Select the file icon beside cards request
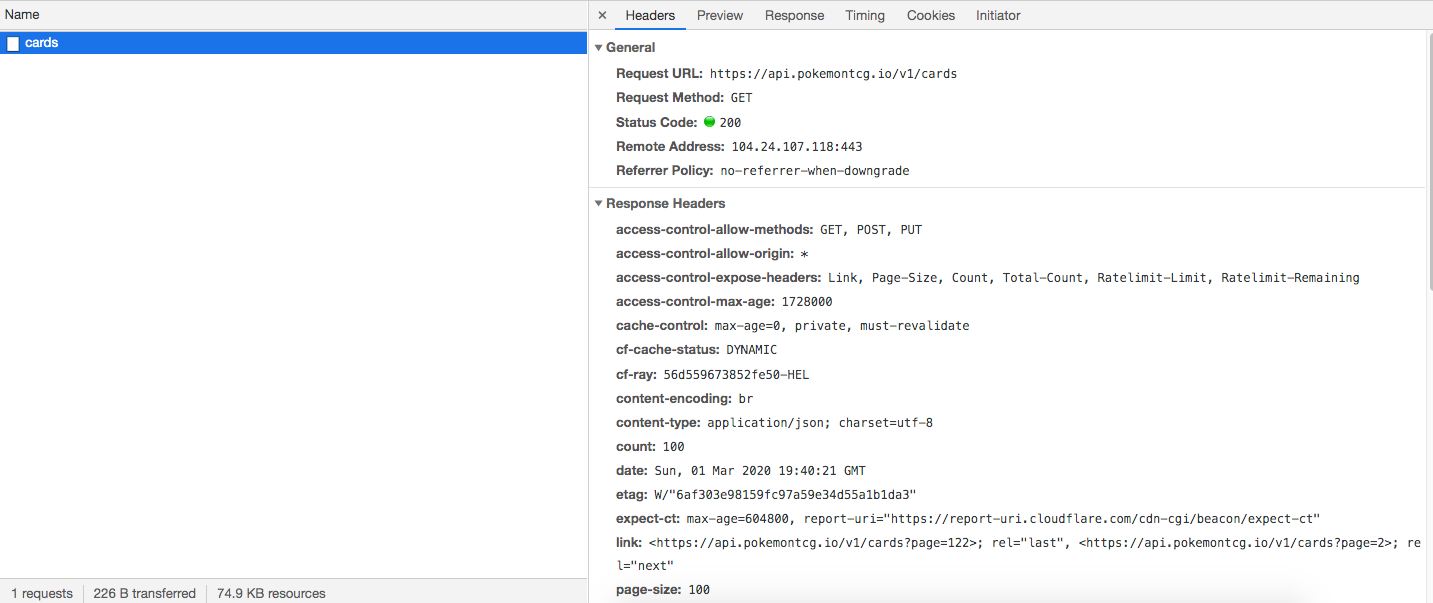The height and width of the screenshot is (603, 1433). tap(13, 43)
